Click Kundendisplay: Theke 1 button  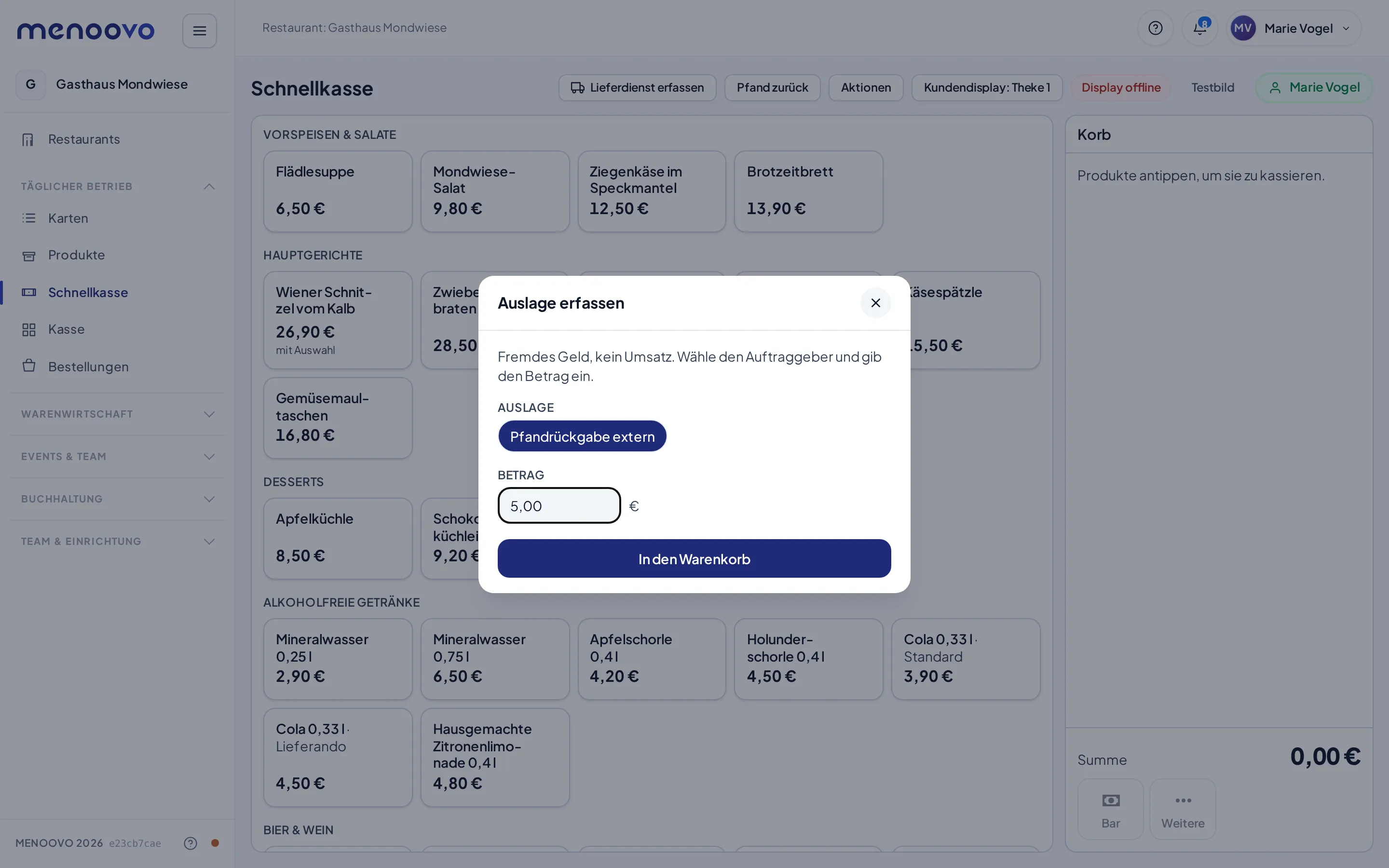987,88
